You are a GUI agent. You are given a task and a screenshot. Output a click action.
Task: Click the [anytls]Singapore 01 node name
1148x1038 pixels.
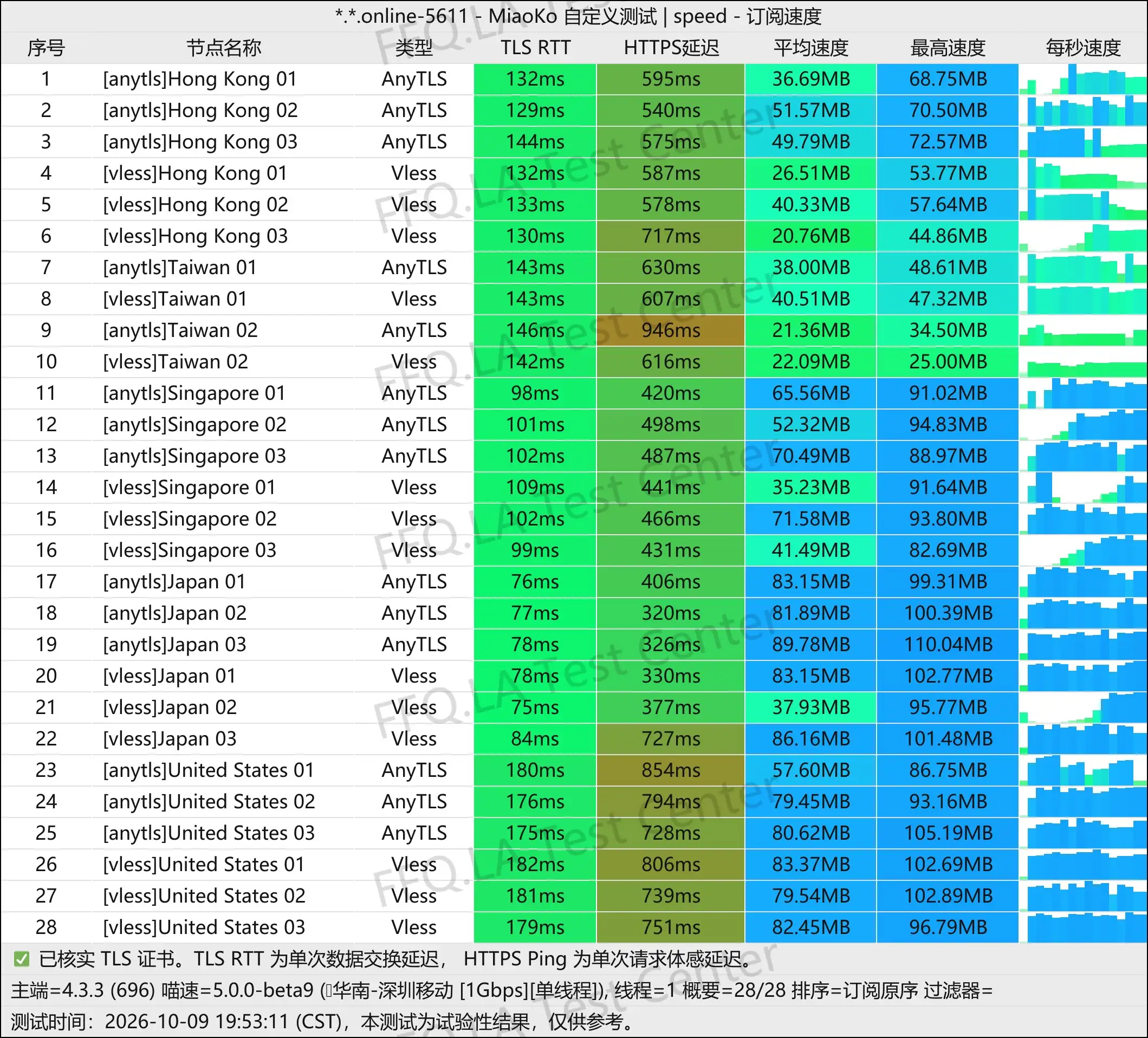194,393
